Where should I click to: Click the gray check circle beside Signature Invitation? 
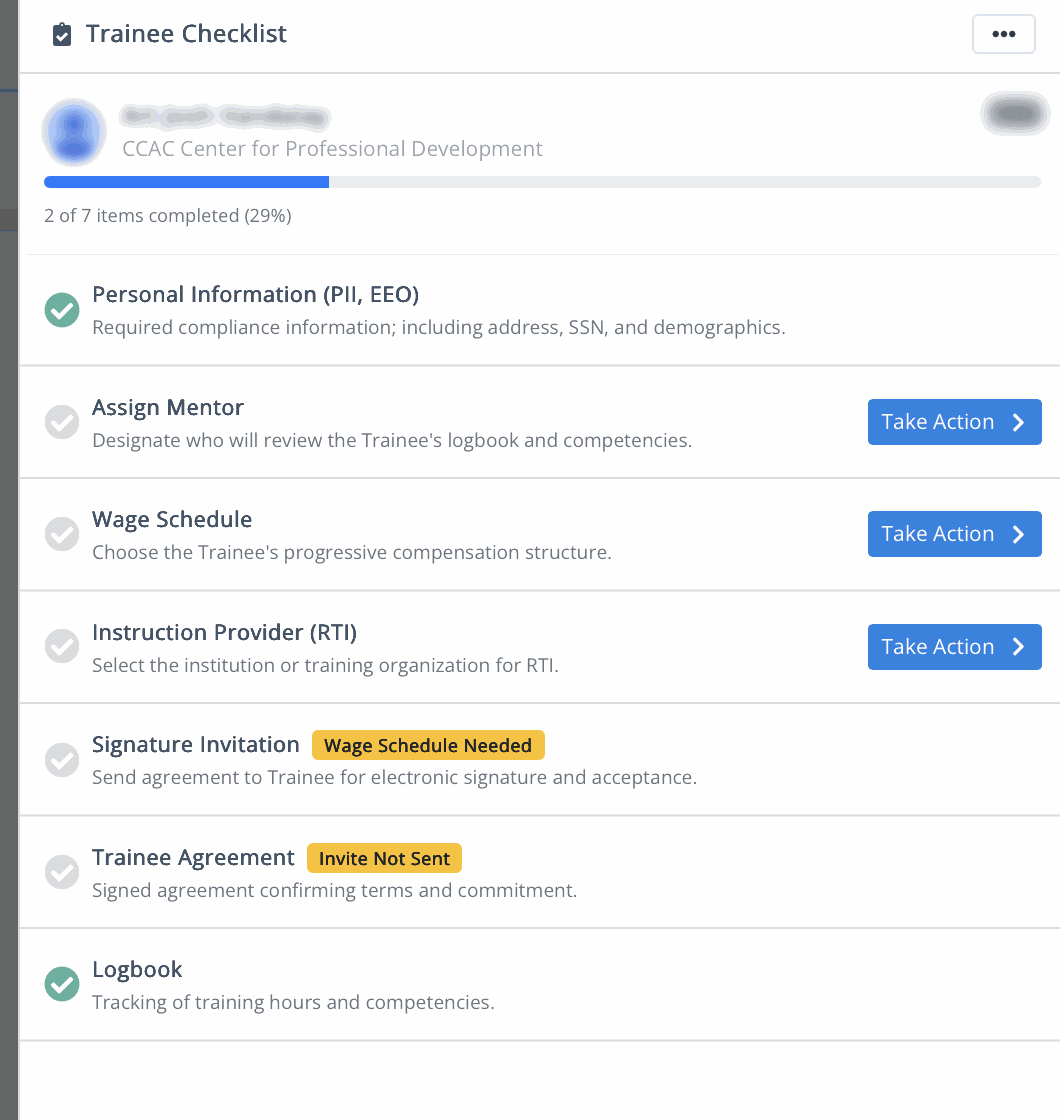(x=61, y=760)
